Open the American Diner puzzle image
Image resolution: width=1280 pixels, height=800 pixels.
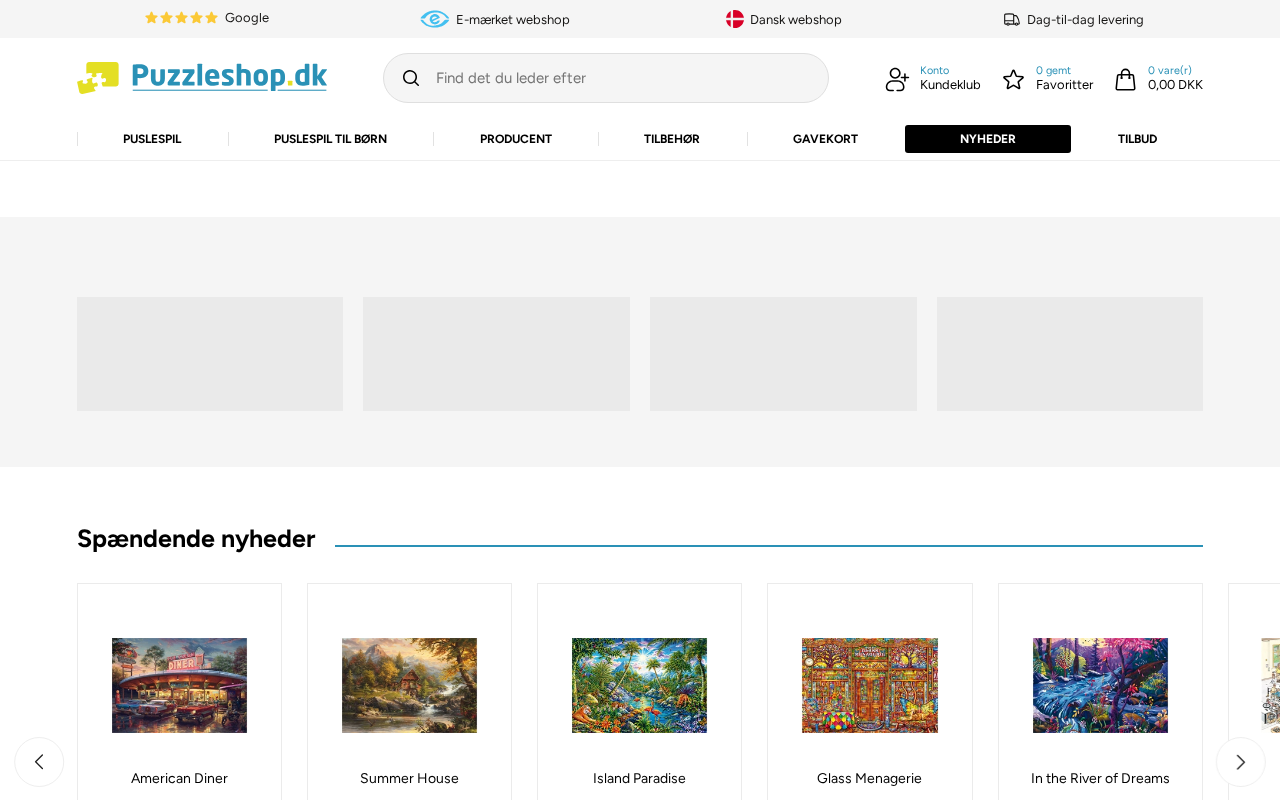(179, 686)
